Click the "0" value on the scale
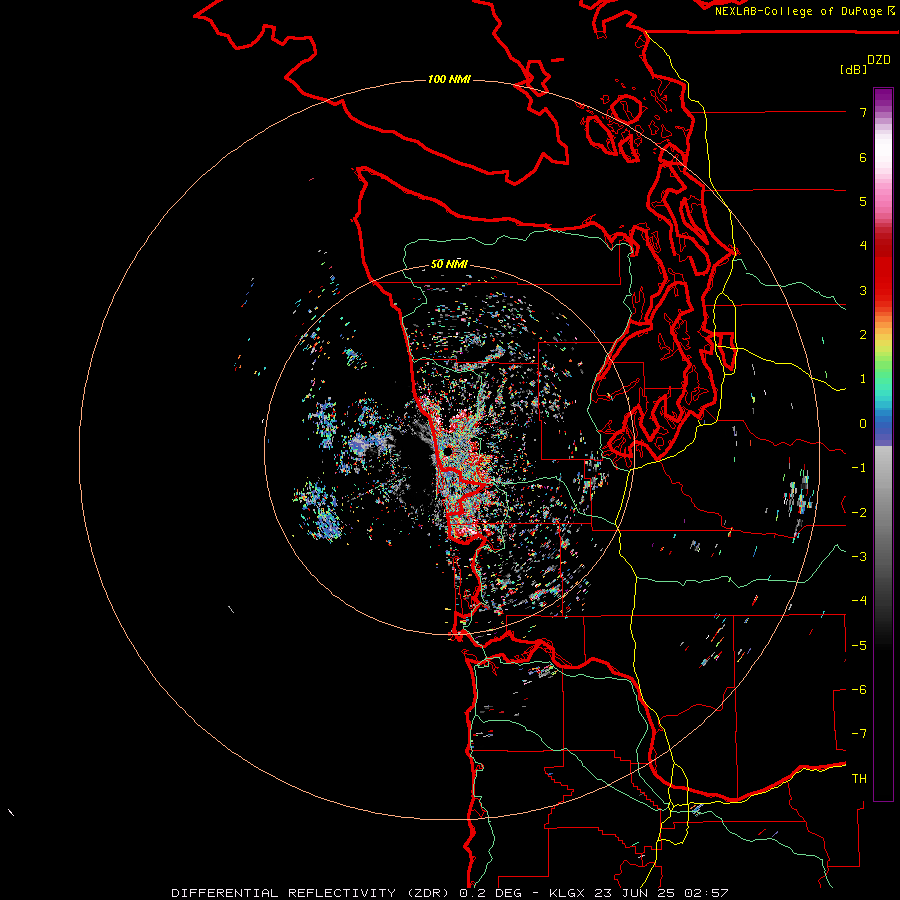 (x=863, y=424)
